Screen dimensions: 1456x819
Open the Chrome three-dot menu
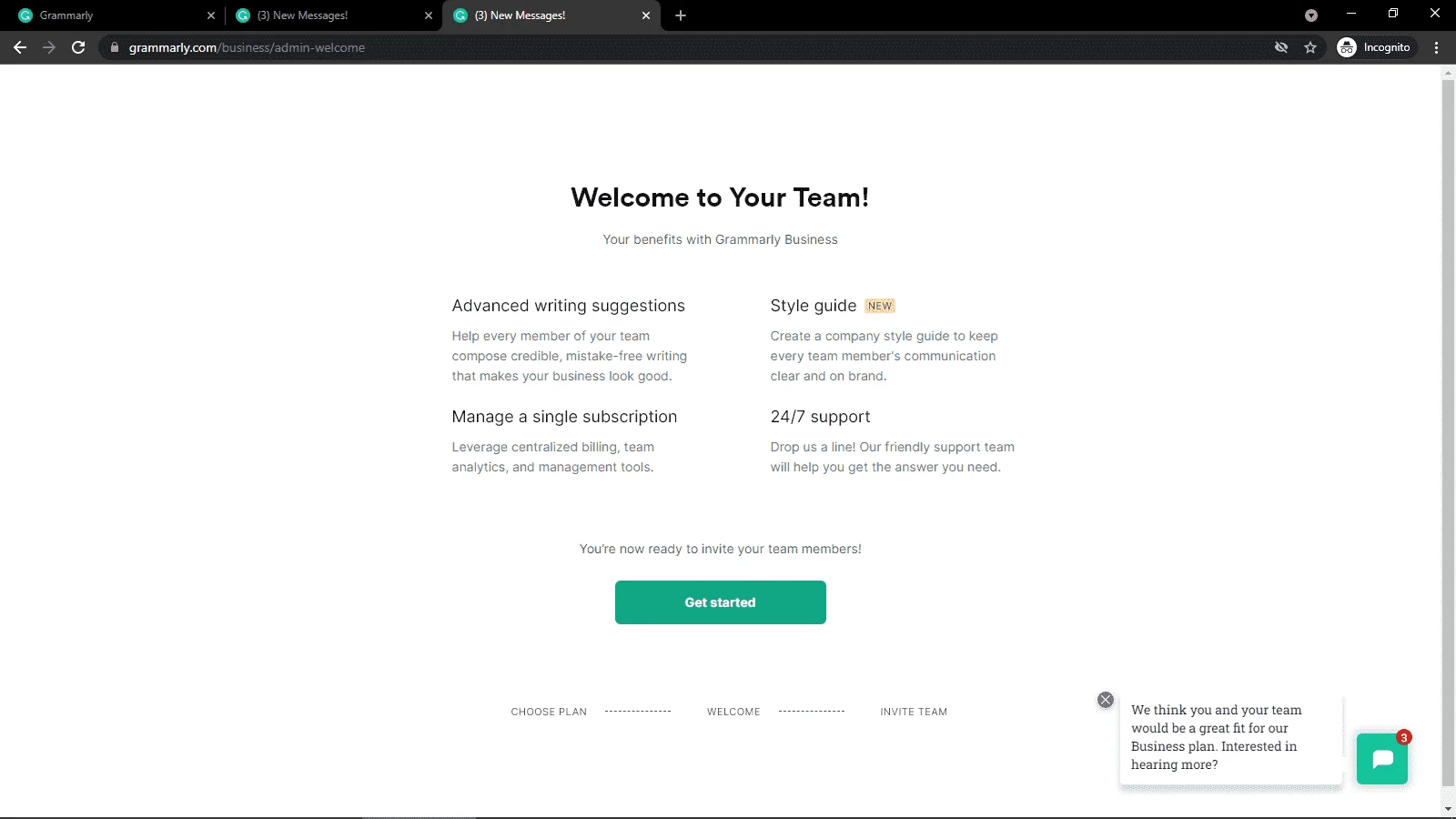coord(1437,47)
